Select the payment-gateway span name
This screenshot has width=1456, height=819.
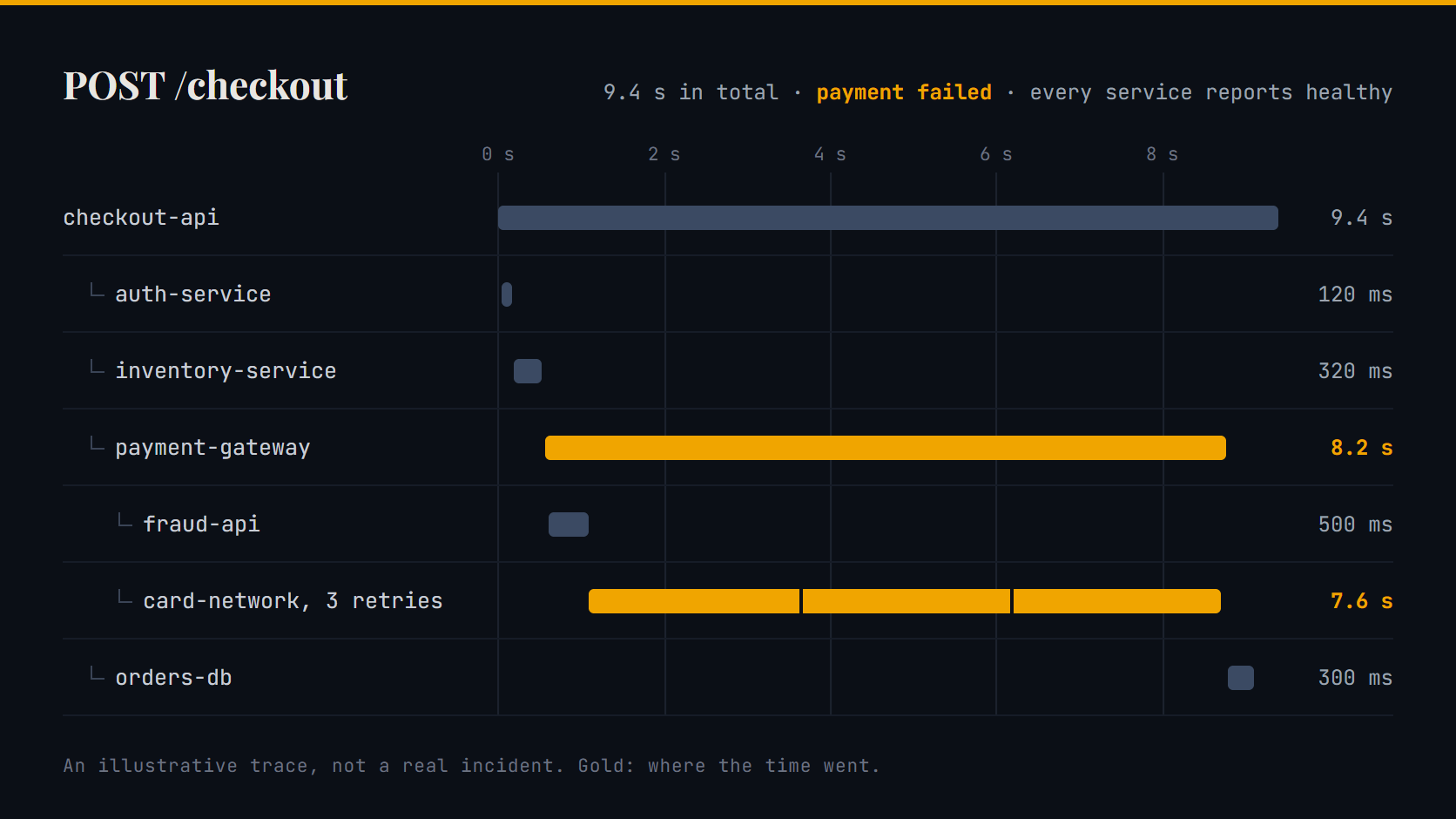tap(212, 448)
